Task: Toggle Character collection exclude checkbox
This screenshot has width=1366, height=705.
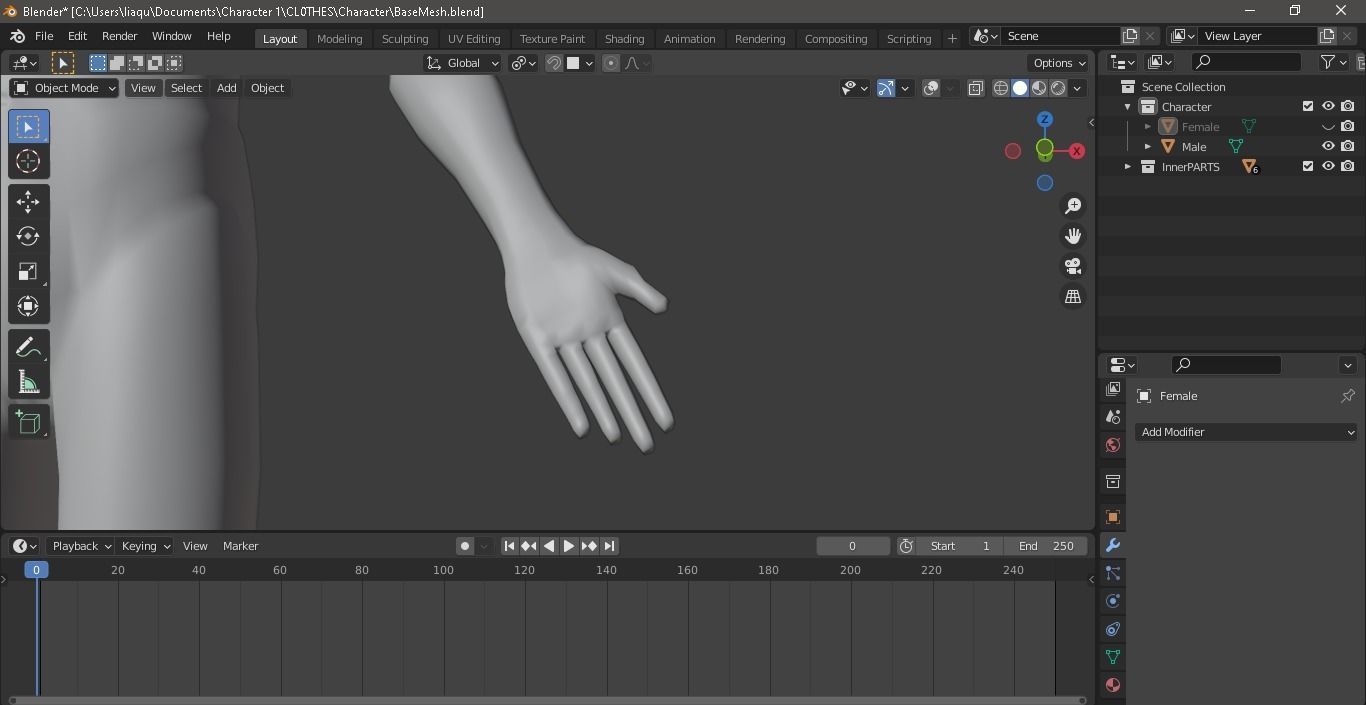Action: pos(1308,106)
